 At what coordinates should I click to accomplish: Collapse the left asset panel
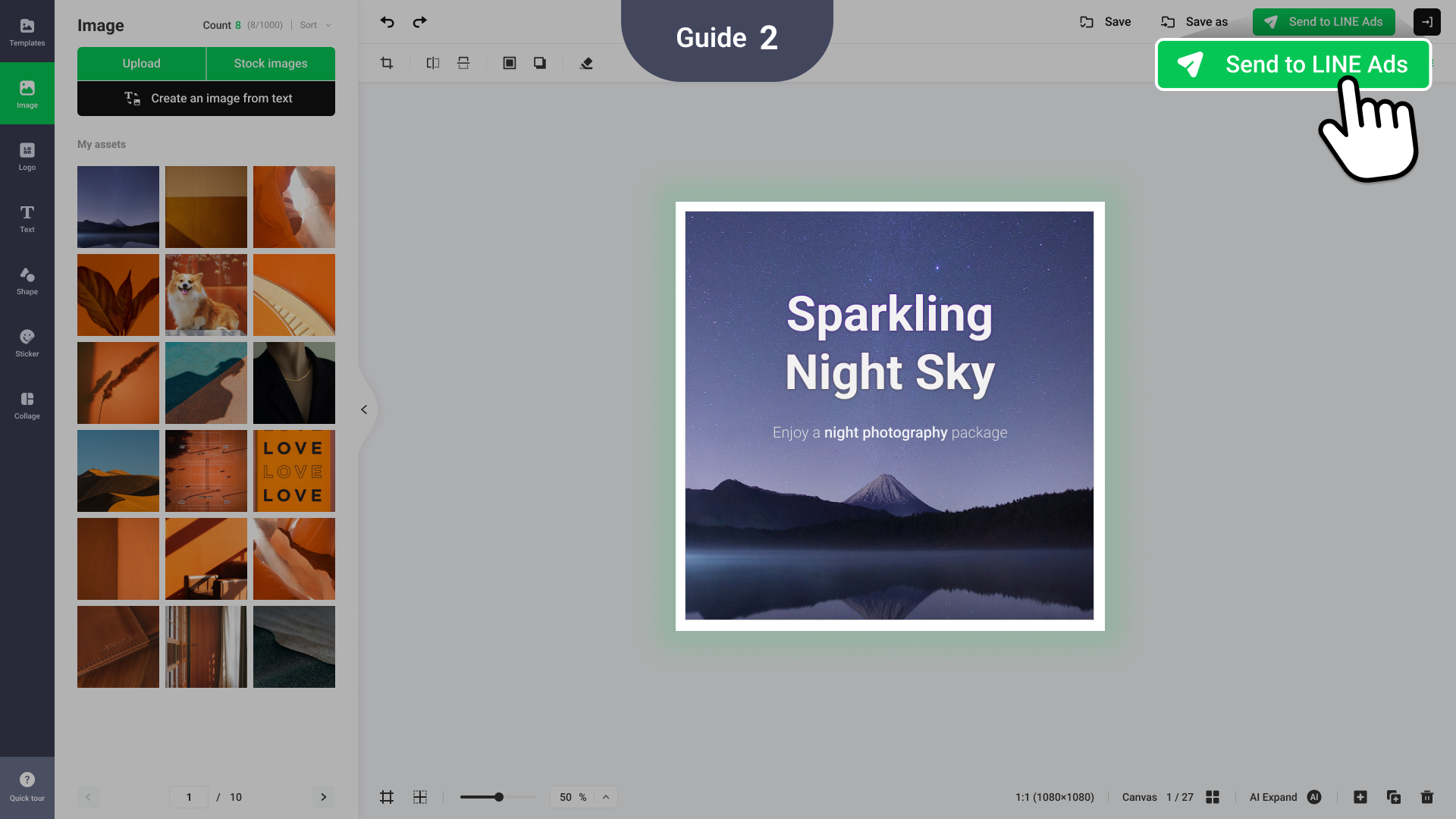[364, 409]
